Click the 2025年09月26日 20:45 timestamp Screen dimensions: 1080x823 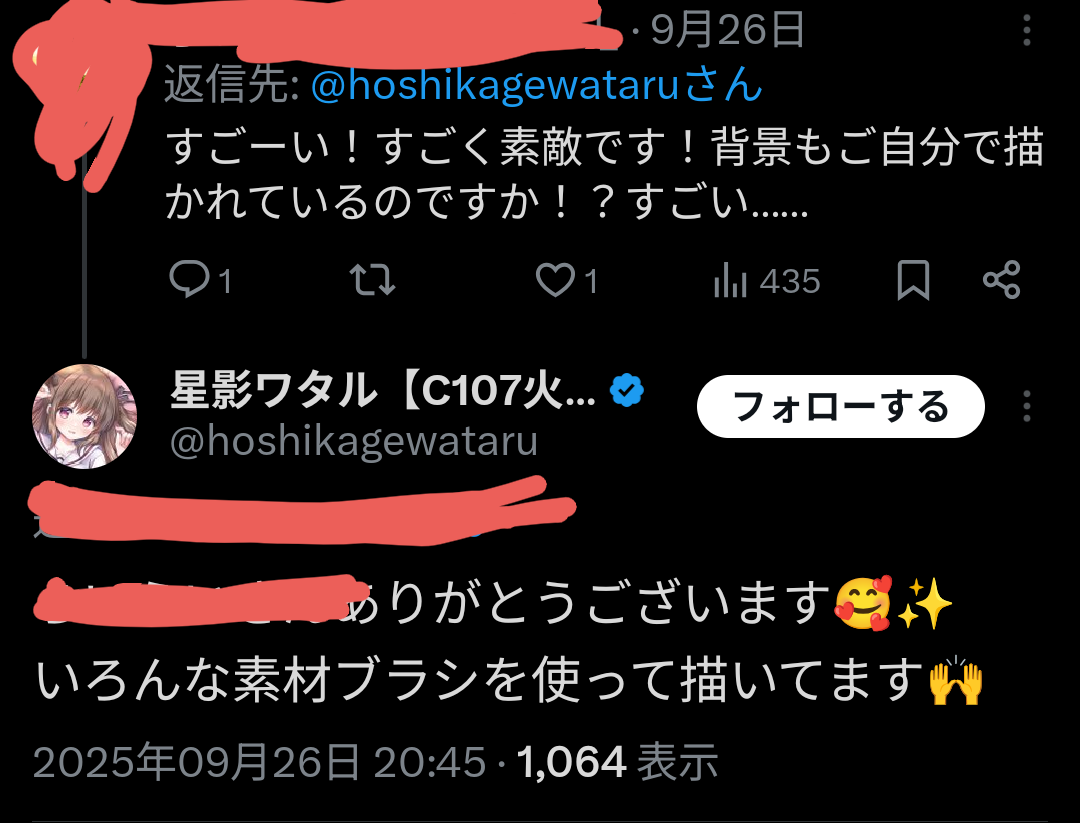click(x=260, y=762)
